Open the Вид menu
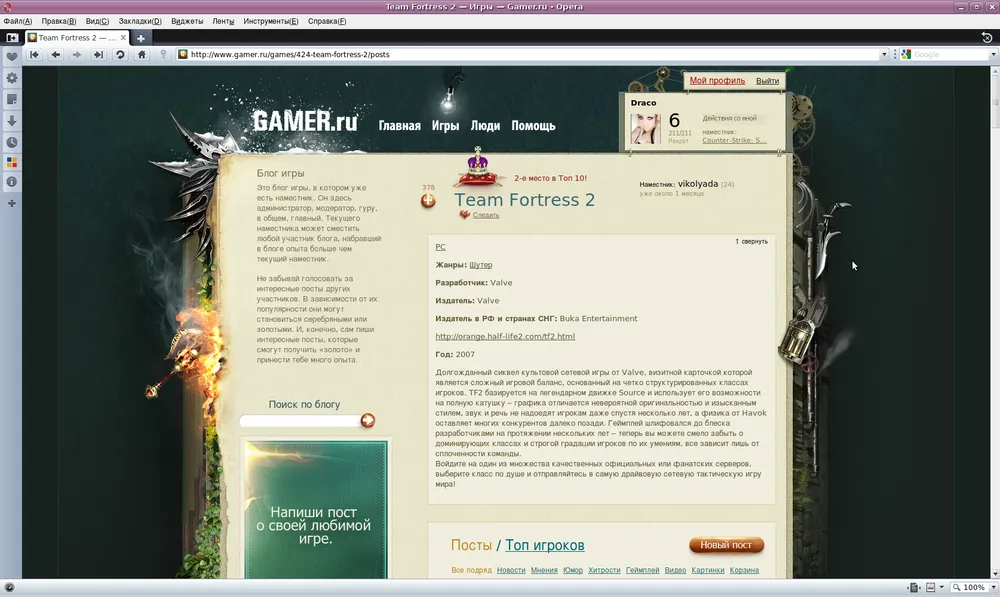This screenshot has width=1000, height=597. click(97, 21)
